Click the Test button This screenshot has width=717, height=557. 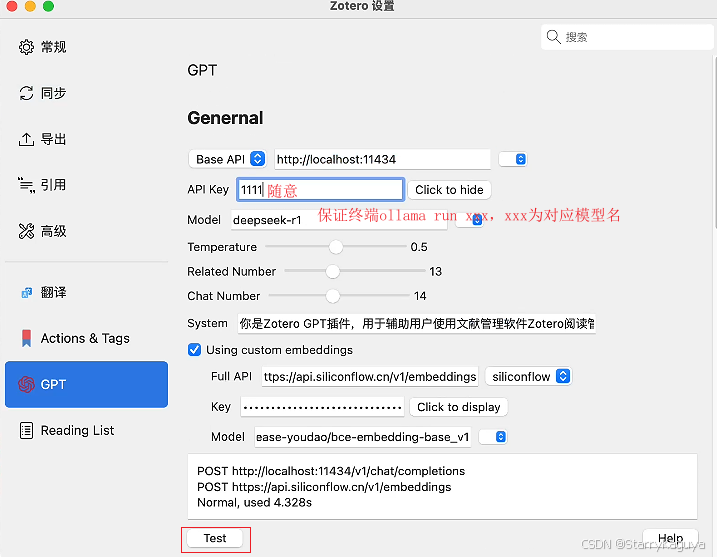[215, 538]
